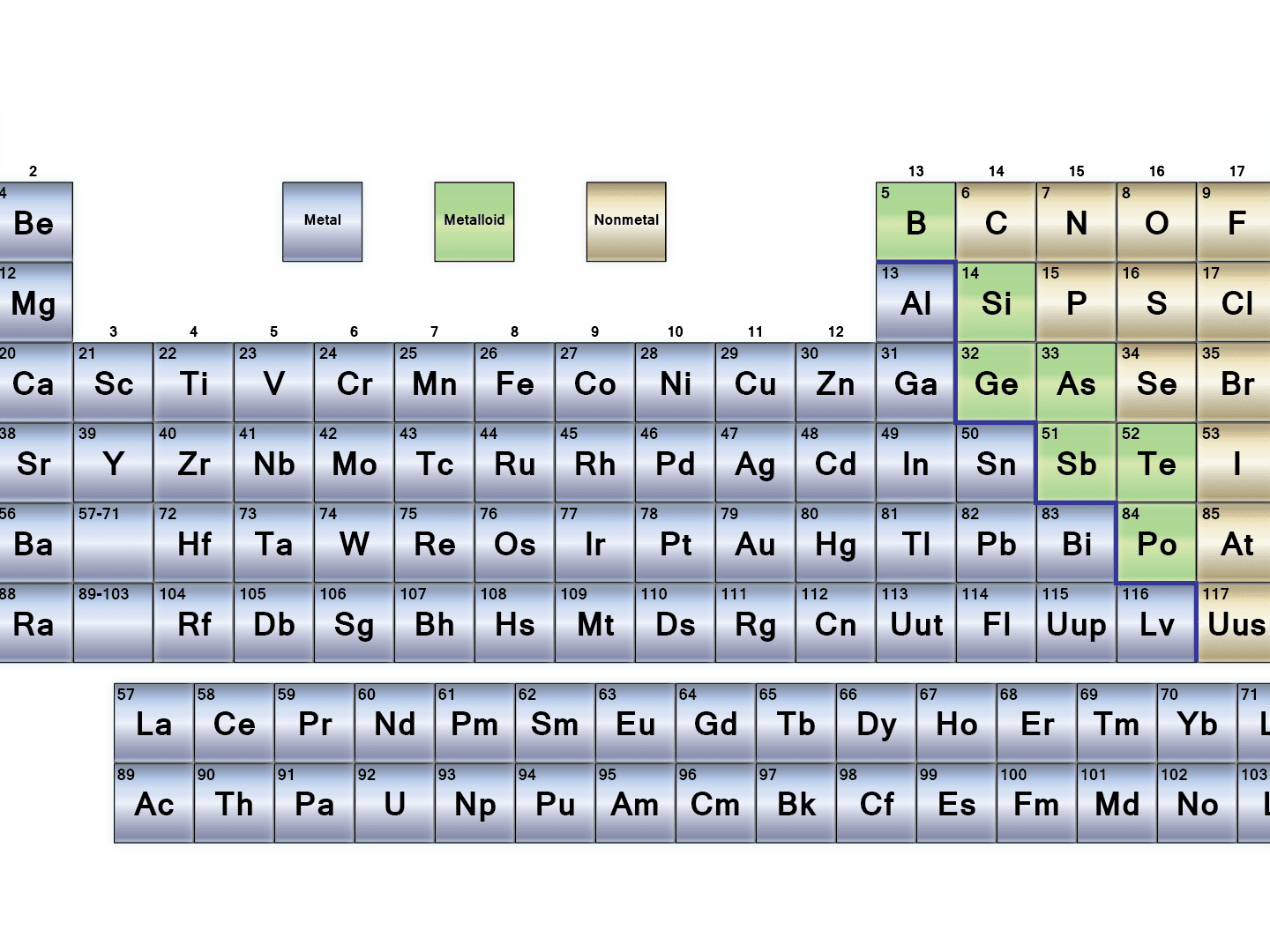Screen dimensions: 1270x952
Task: Pick the Nobelium (No) tile
Action: (x=1197, y=803)
